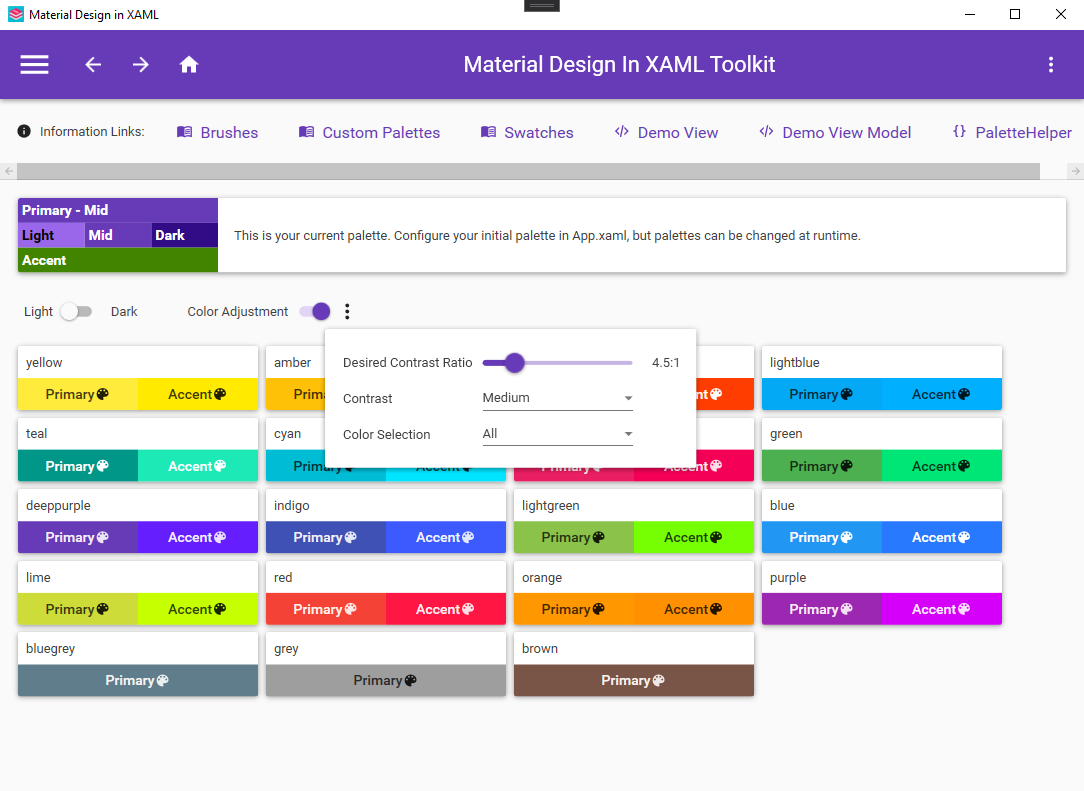Select lime Accent swatch
The height and width of the screenshot is (791, 1084).
coord(198,609)
